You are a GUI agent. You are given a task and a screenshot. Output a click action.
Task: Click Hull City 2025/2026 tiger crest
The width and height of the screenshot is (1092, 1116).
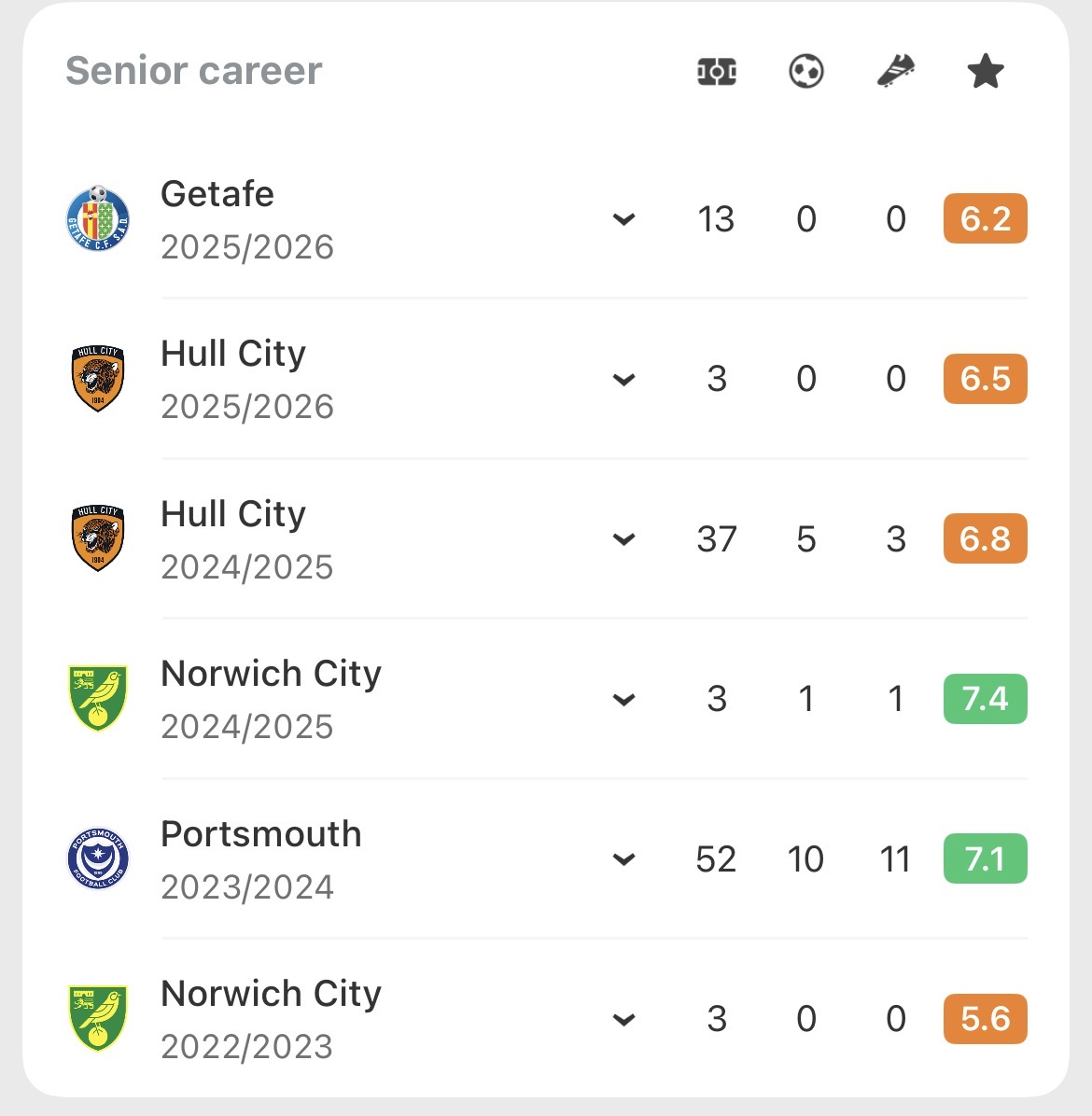[x=98, y=378]
